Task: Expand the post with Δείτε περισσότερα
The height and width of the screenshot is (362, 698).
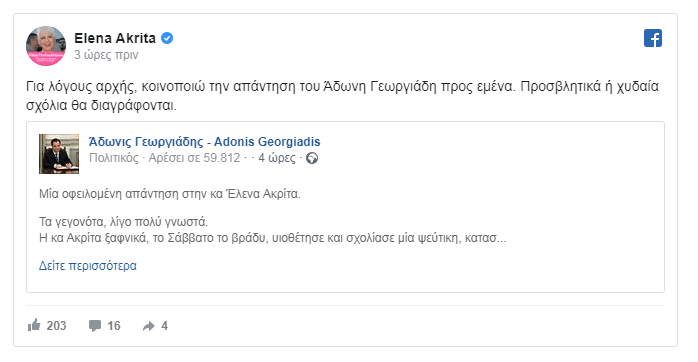Action: click(x=88, y=266)
